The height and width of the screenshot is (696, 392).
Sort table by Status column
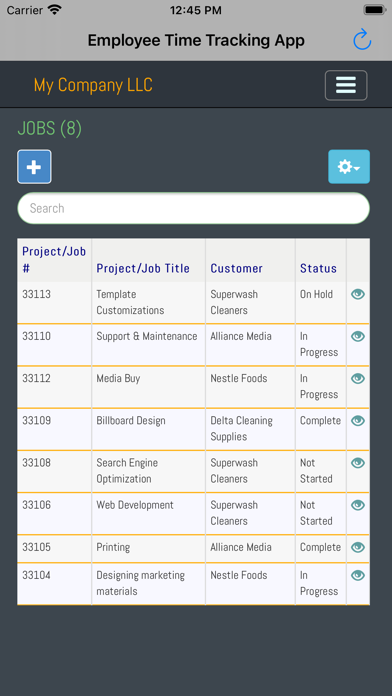(x=318, y=268)
